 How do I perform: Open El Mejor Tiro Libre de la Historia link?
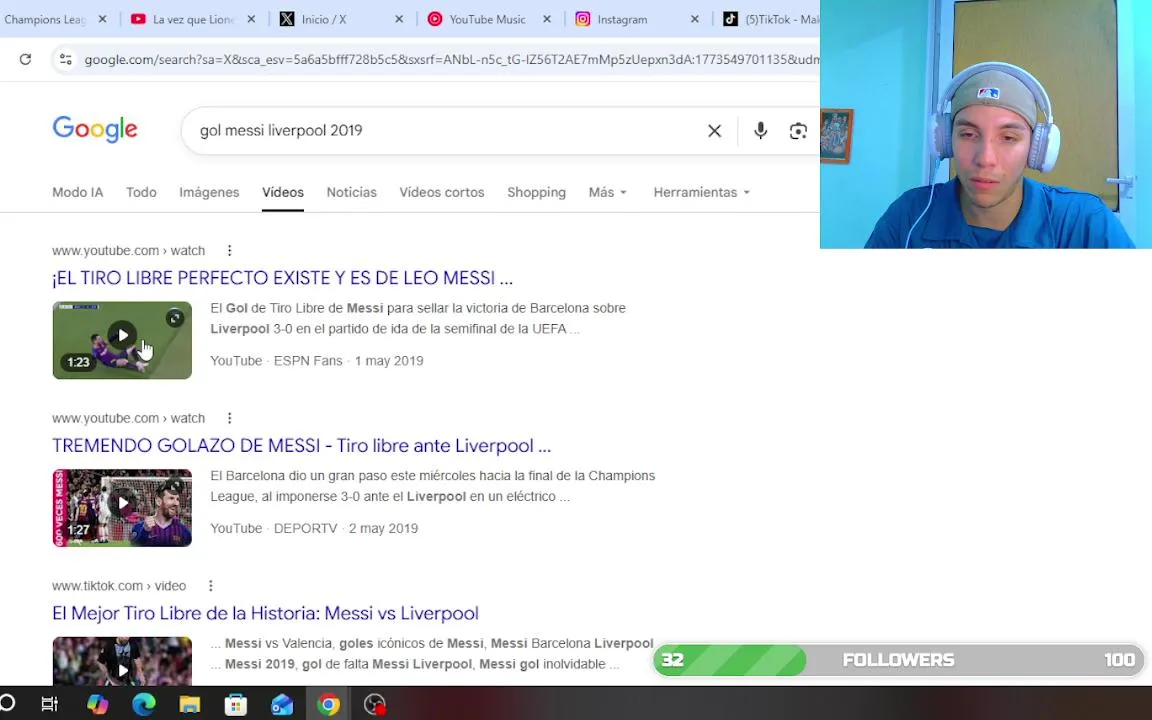[x=265, y=613]
